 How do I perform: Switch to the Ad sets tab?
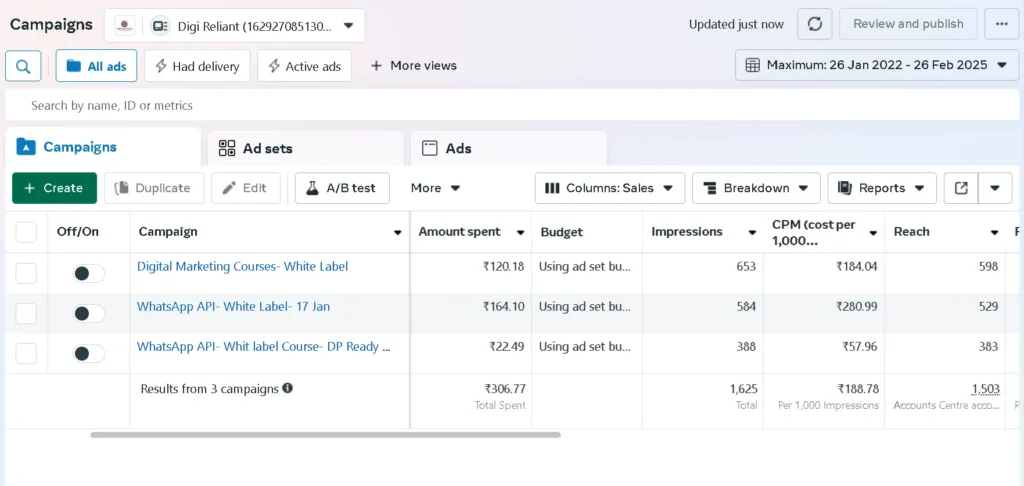tap(306, 148)
